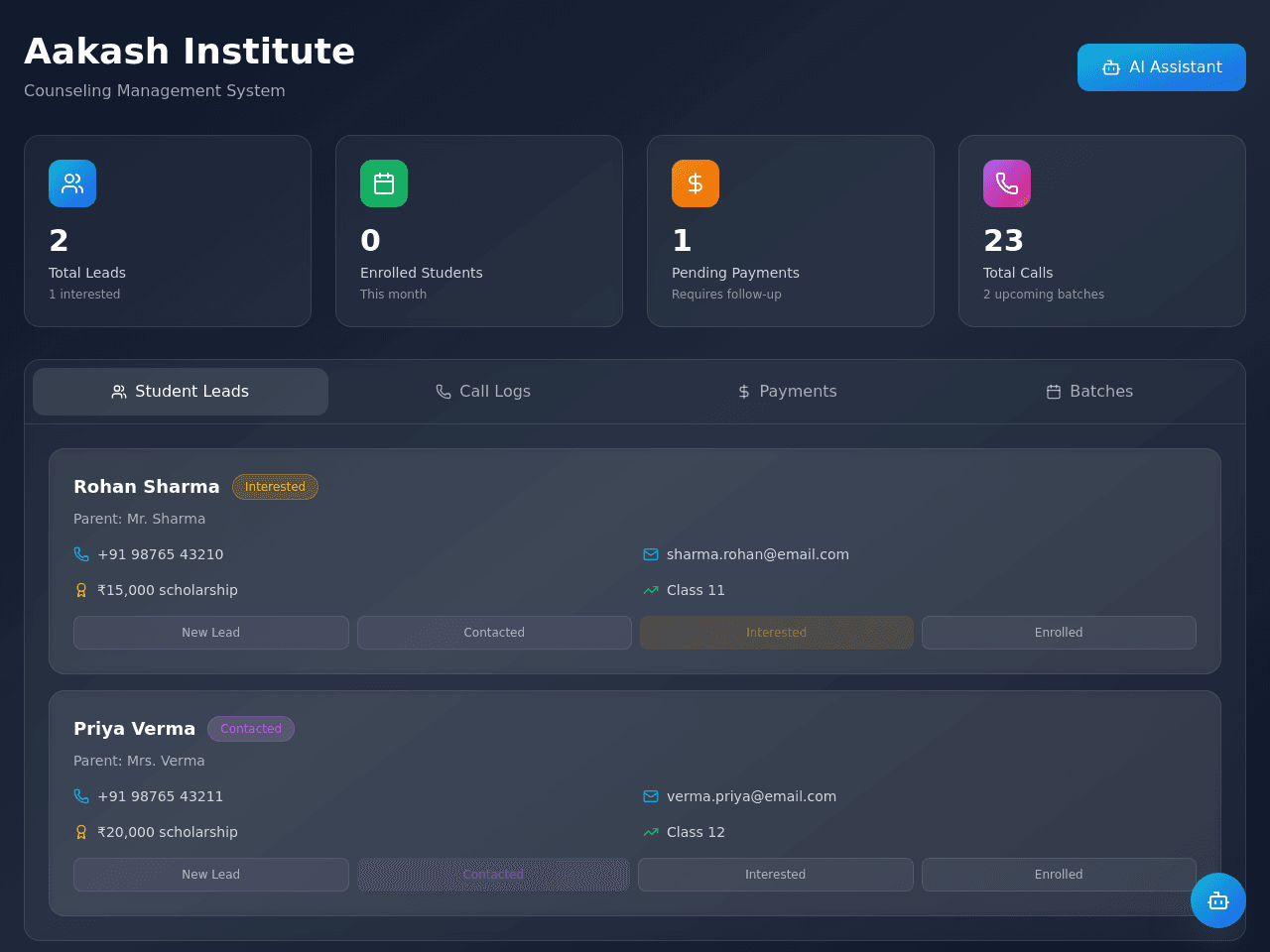This screenshot has height=952, width=1270.
Task: Click phone icon beside +91 98765 43211
Action: coord(81,796)
